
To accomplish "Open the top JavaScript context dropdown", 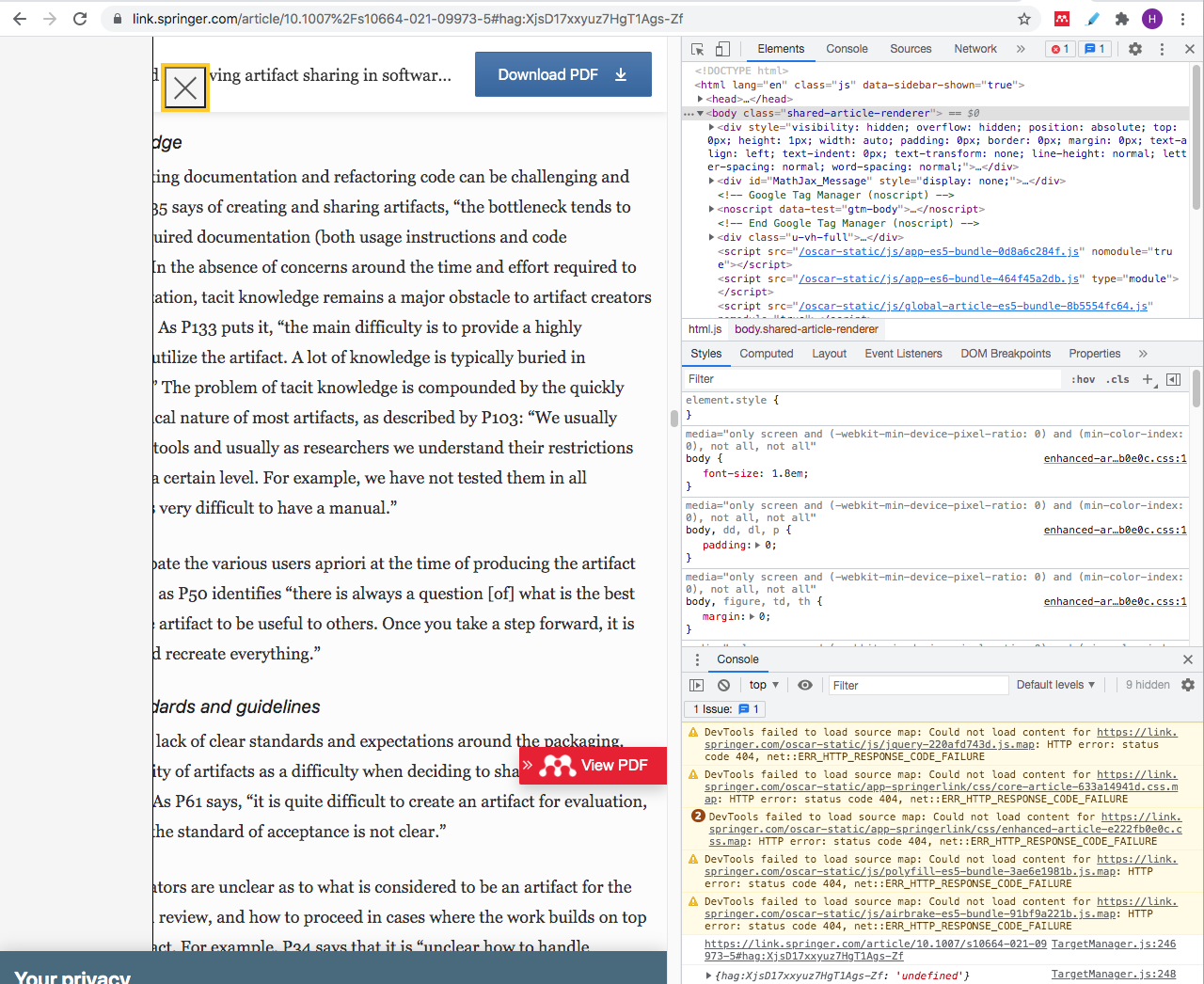I will (764, 685).
